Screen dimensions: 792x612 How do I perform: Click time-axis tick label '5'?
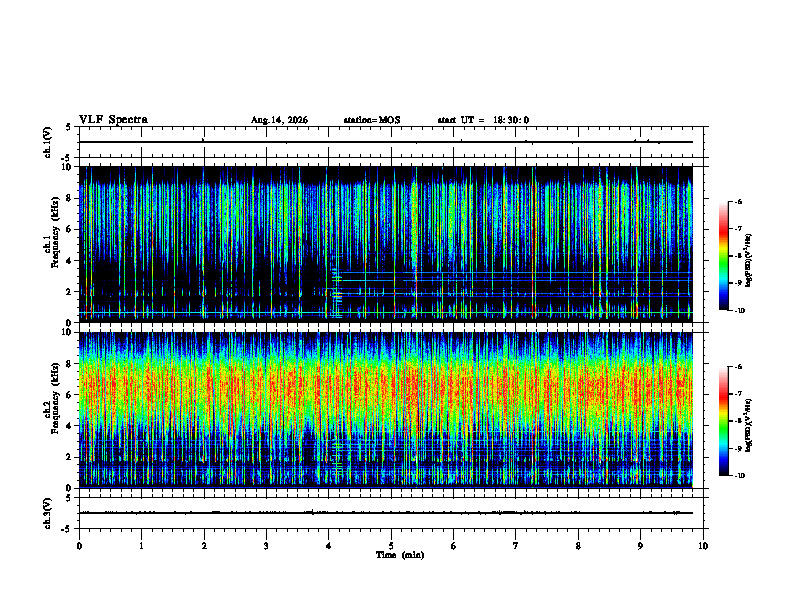point(391,545)
